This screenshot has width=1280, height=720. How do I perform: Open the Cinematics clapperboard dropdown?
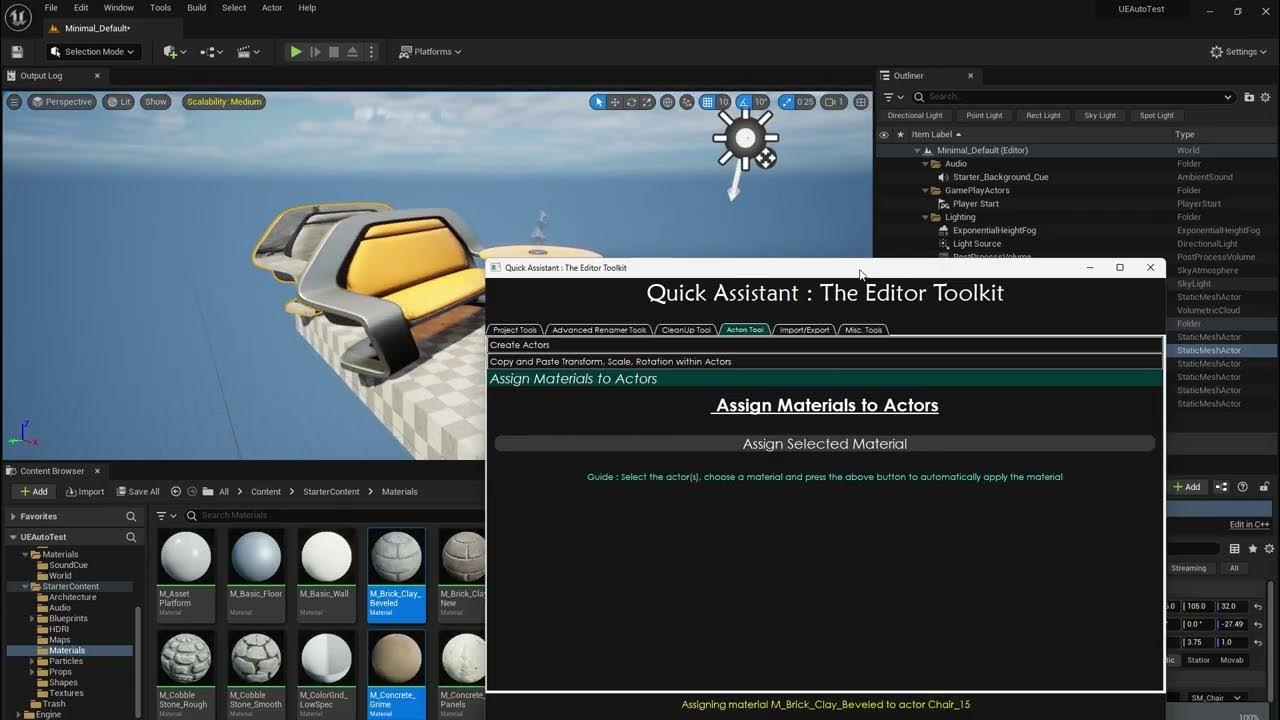(x=250, y=52)
